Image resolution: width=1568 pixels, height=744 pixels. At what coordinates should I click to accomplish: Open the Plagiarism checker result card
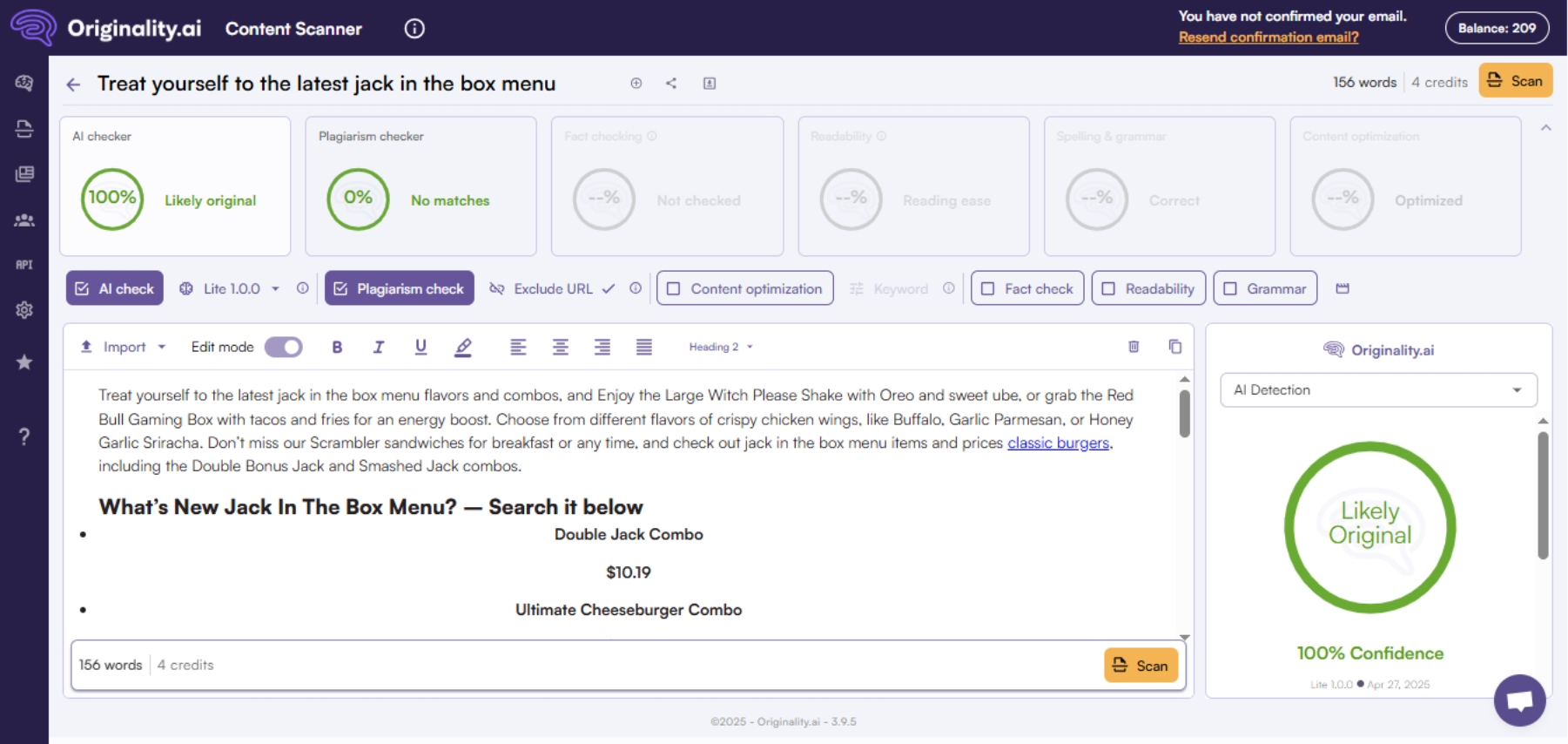(421, 186)
